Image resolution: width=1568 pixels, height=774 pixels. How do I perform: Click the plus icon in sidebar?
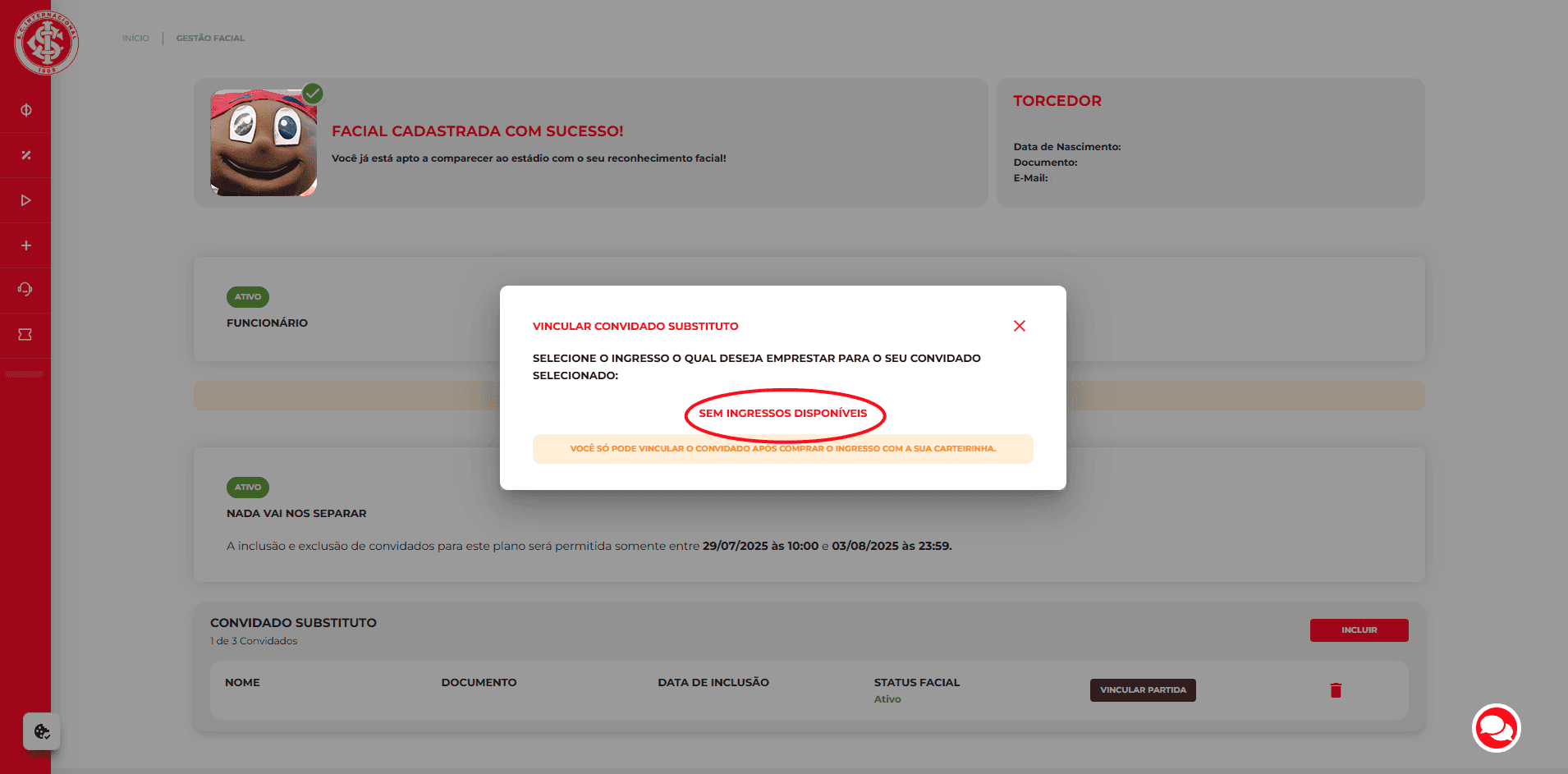pos(25,245)
